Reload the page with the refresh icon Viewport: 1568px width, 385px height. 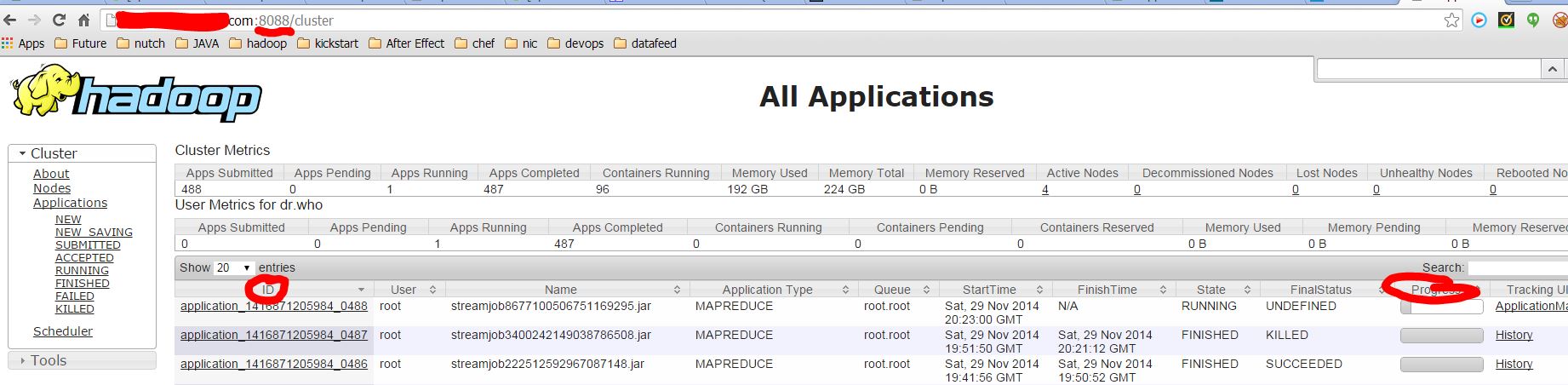point(59,20)
